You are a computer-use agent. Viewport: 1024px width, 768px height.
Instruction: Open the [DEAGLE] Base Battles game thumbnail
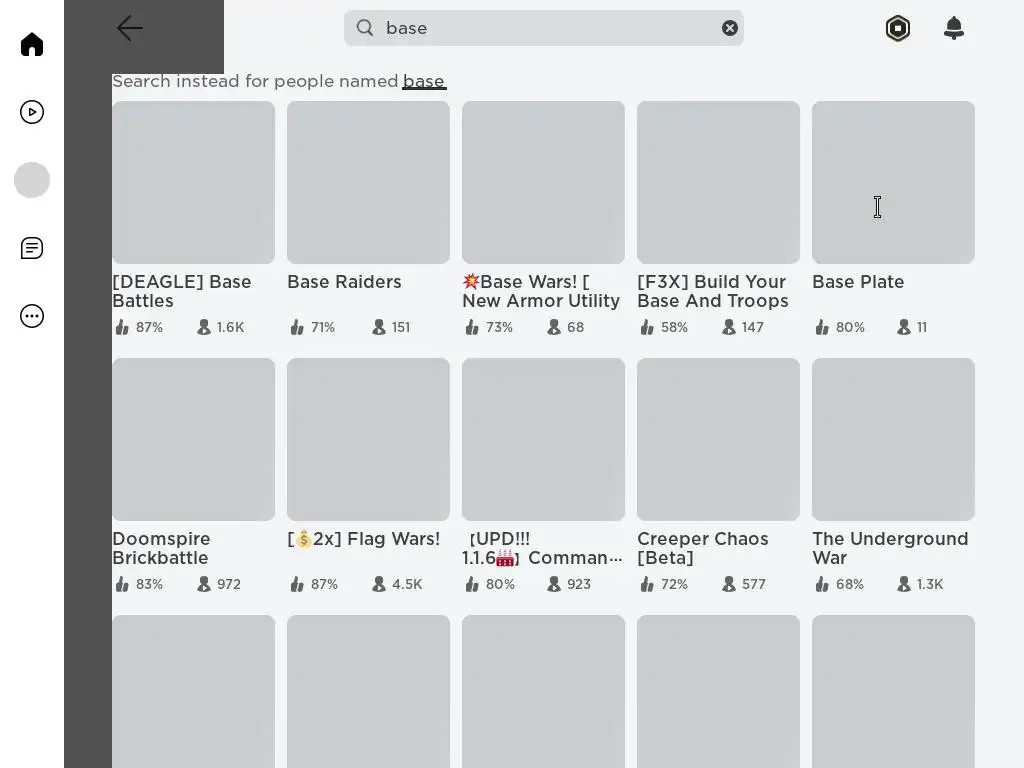(193, 182)
